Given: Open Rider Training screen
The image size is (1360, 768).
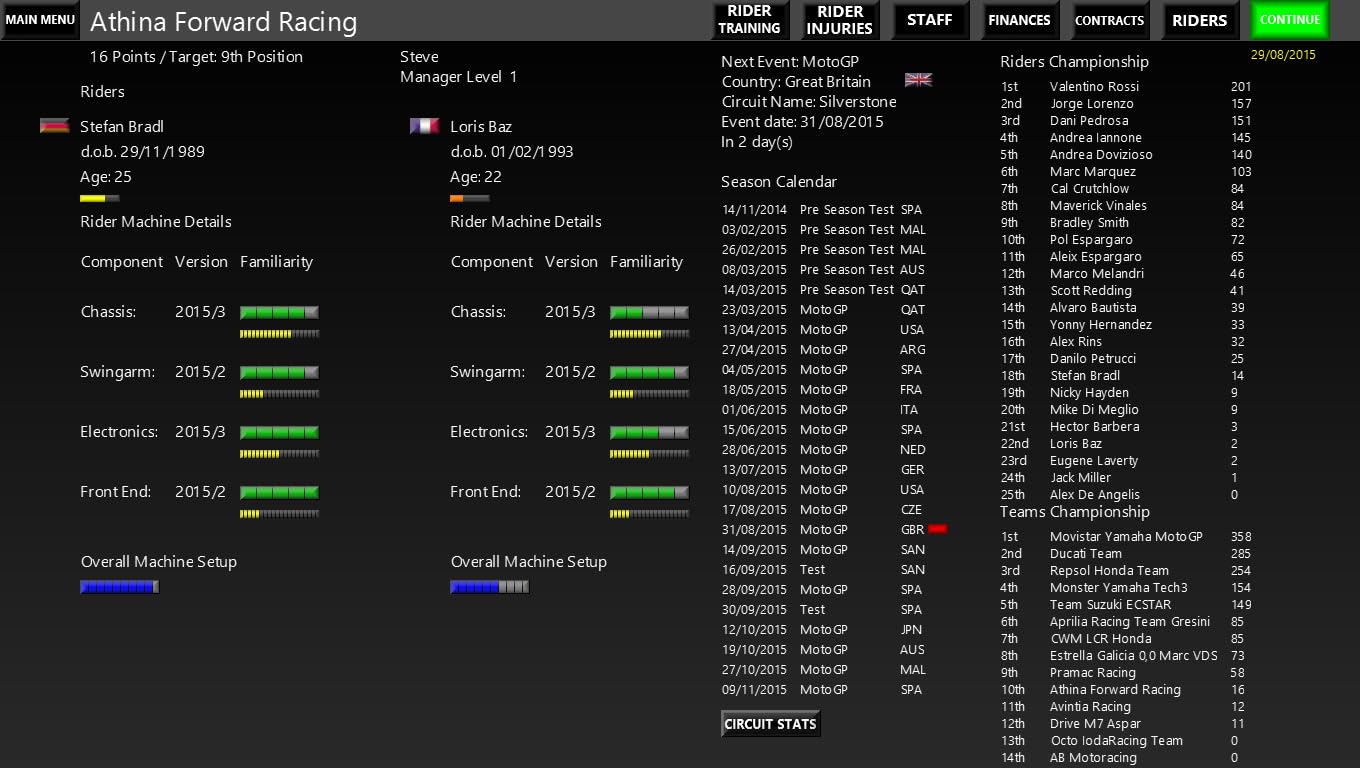Looking at the screenshot, I should pos(749,20).
